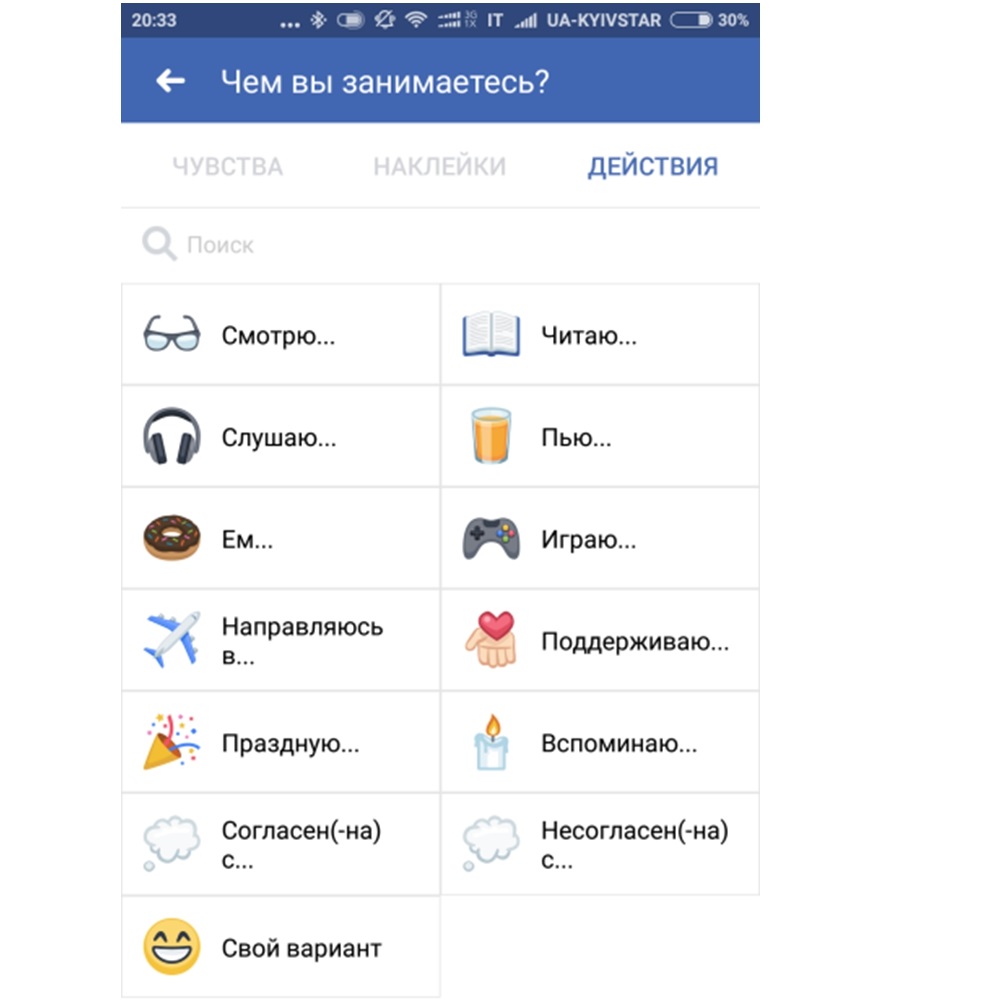Open the НАКЛЕЙКИ tab
This screenshot has height=1004, width=981.
pos(440,166)
